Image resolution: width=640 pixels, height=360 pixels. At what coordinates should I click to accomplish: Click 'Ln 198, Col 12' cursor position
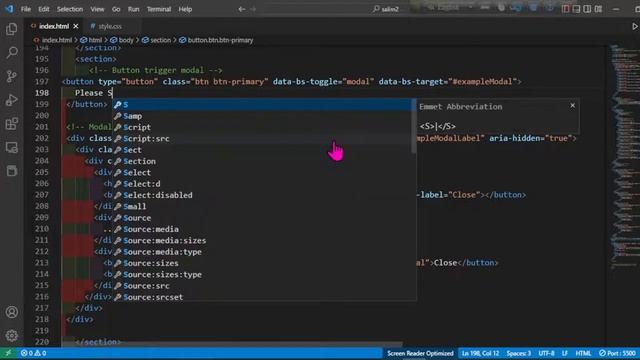point(480,353)
